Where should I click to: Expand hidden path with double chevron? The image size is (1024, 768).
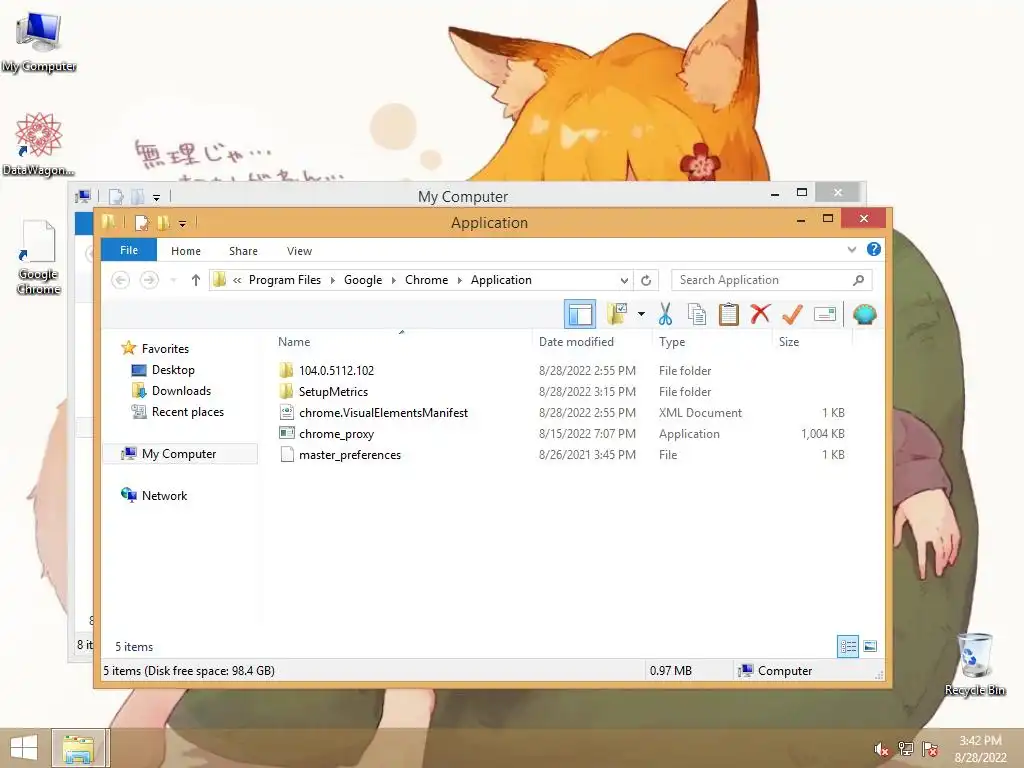237,280
